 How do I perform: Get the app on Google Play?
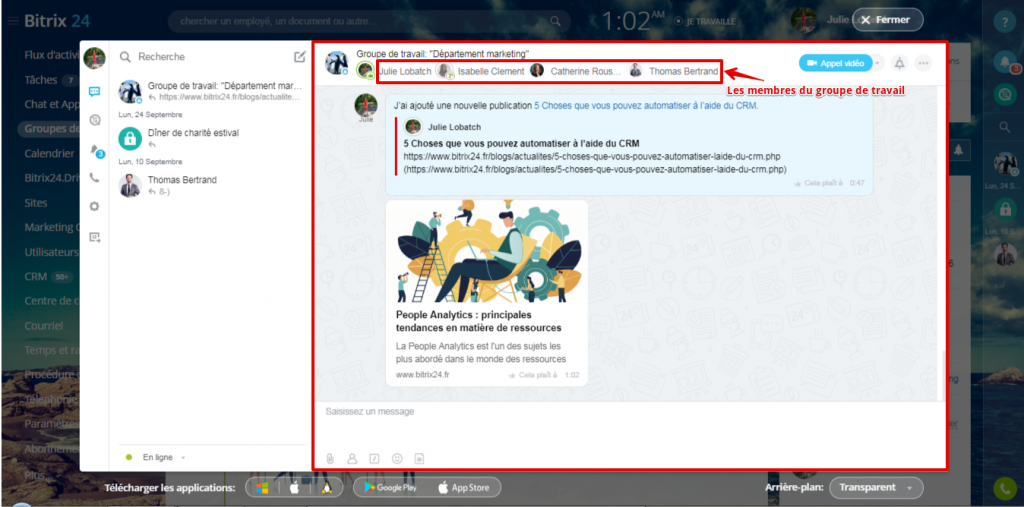(x=390, y=487)
